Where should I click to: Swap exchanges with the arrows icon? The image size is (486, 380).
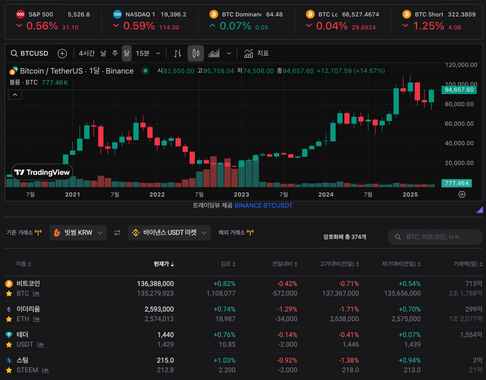[117, 233]
